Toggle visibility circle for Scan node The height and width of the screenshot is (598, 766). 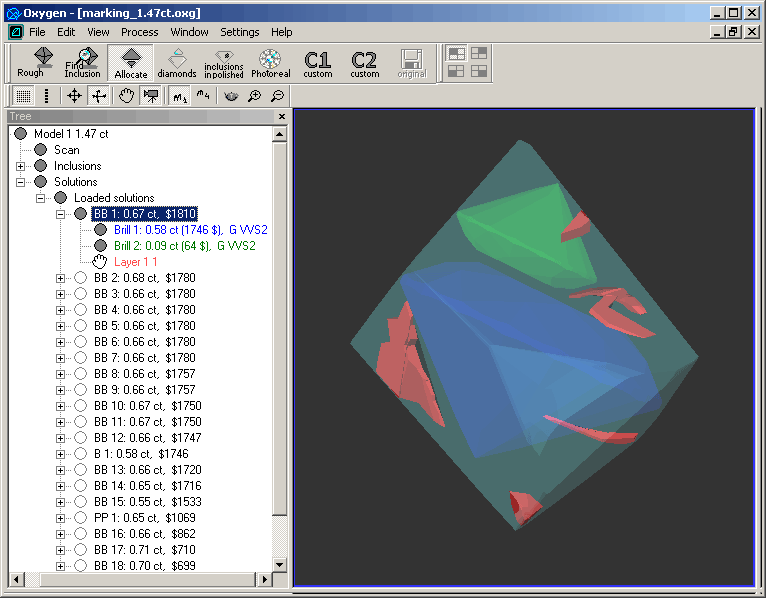coord(40,150)
